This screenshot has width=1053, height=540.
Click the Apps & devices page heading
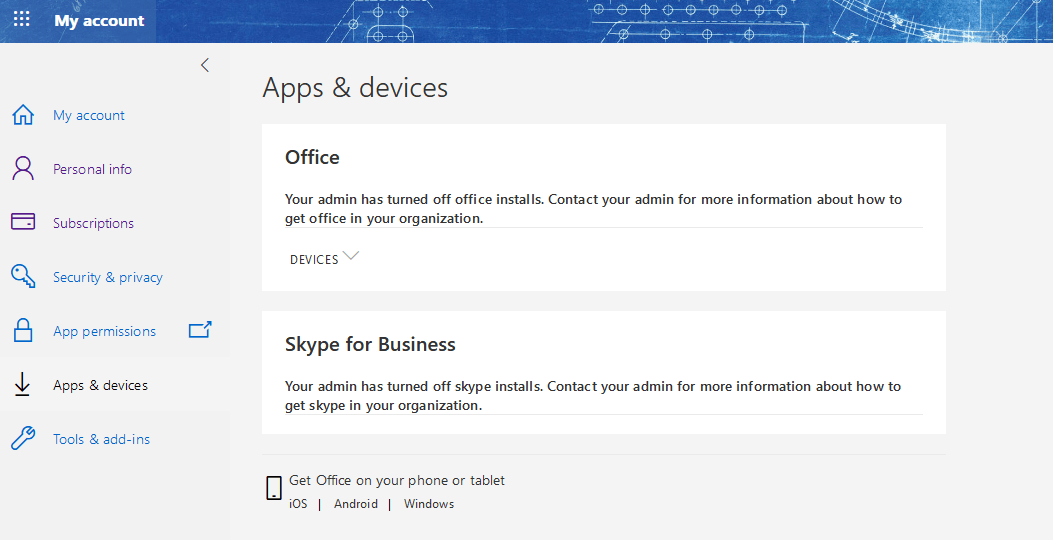[x=355, y=88]
